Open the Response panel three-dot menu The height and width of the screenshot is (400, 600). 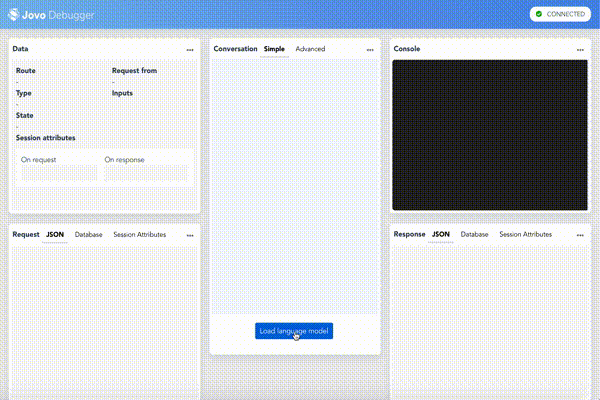(580, 235)
